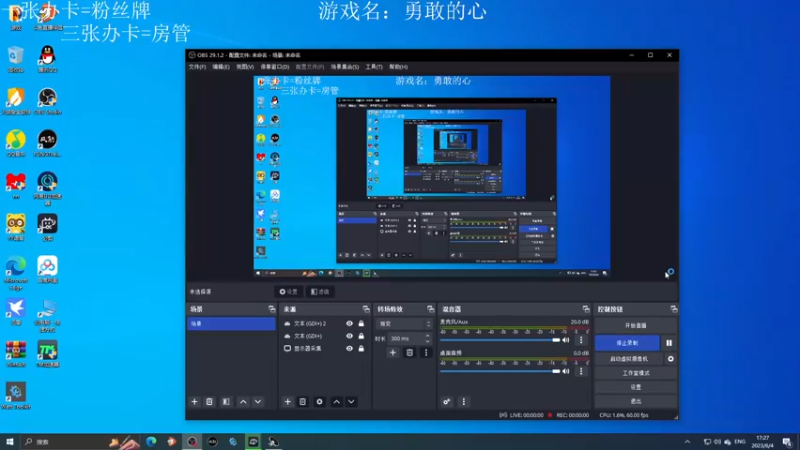Hide the 文本 (GDI+) 2 source
The image size is (800, 450).
[349, 323]
